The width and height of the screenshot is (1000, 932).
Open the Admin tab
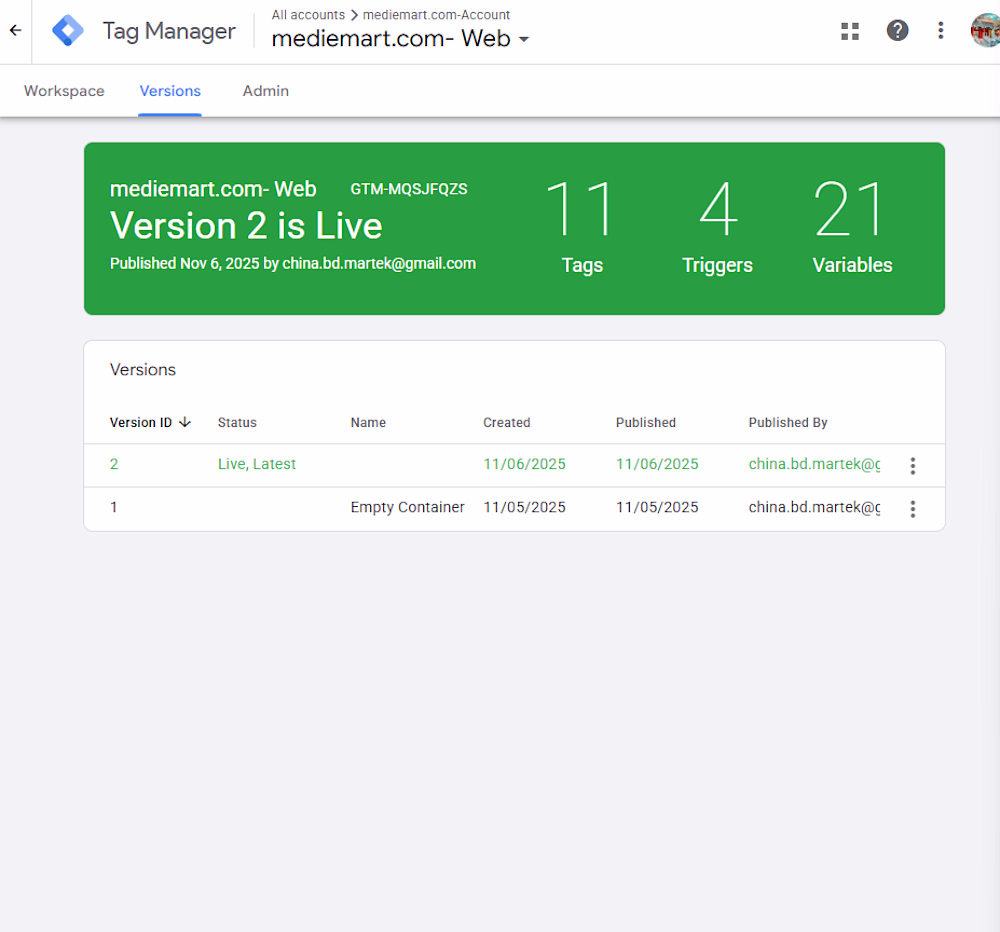coord(265,91)
